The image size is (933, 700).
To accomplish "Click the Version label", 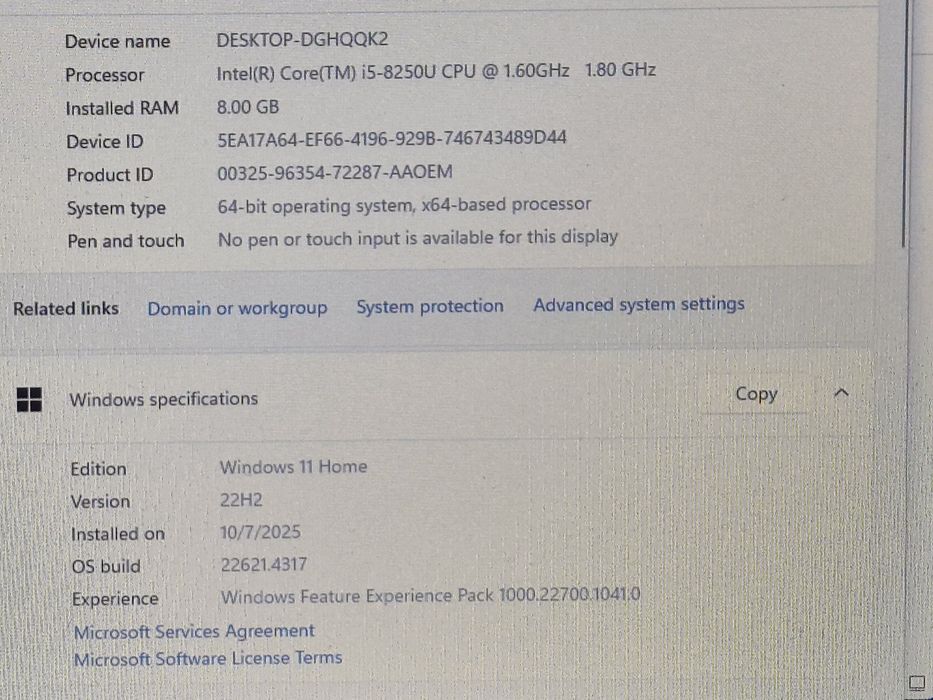I will click(100, 502).
